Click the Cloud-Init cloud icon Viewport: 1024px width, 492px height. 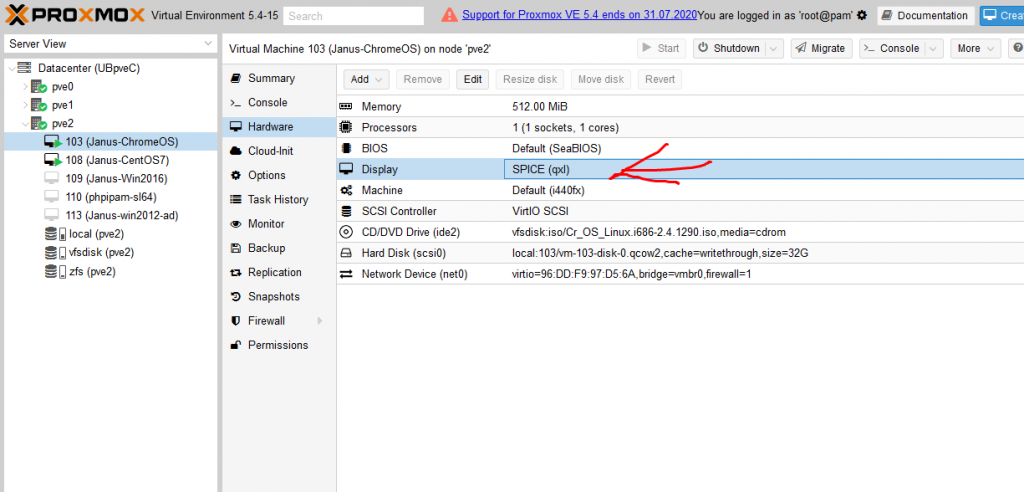[x=236, y=151]
